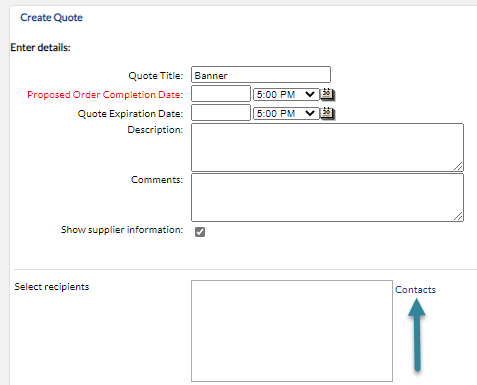Click the Description box resize handle
Screen dimensions: 477x385
click(x=458, y=166)
